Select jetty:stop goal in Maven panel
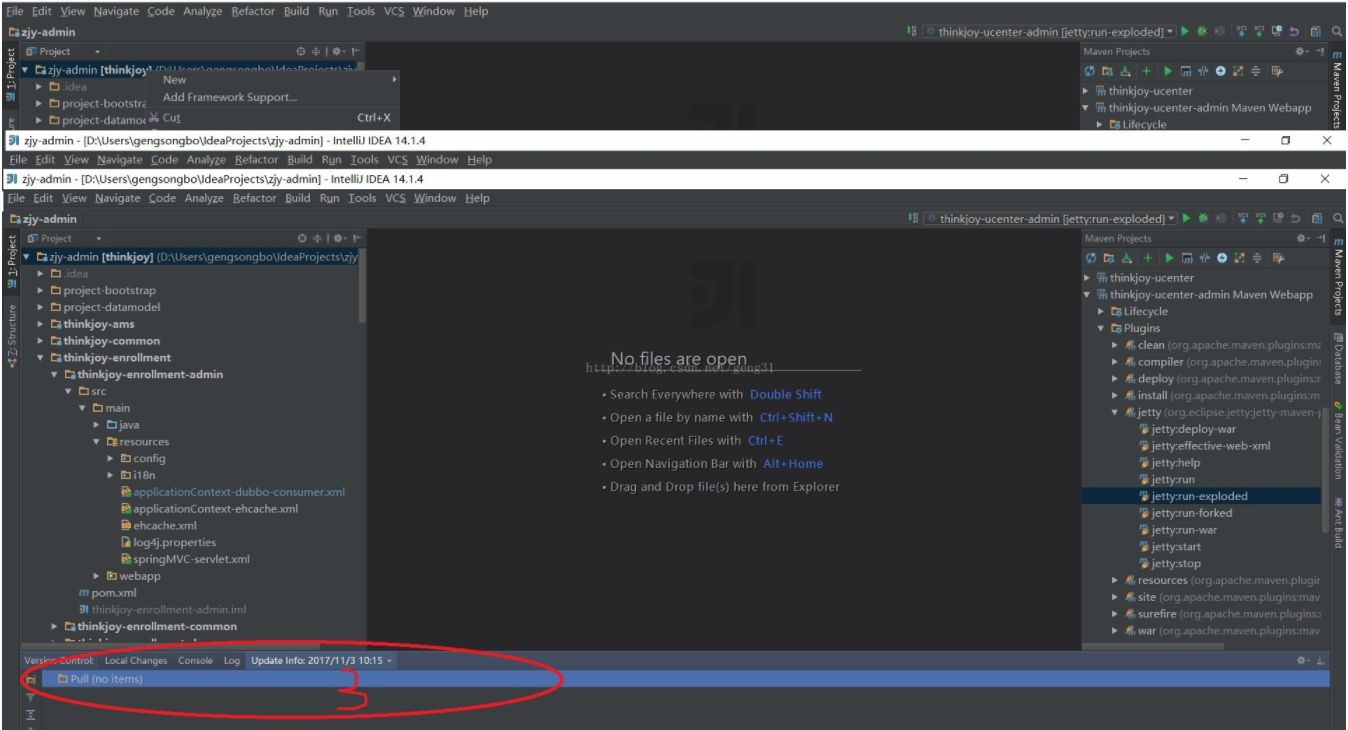 pyautogui.click(x=1176, y=563)
